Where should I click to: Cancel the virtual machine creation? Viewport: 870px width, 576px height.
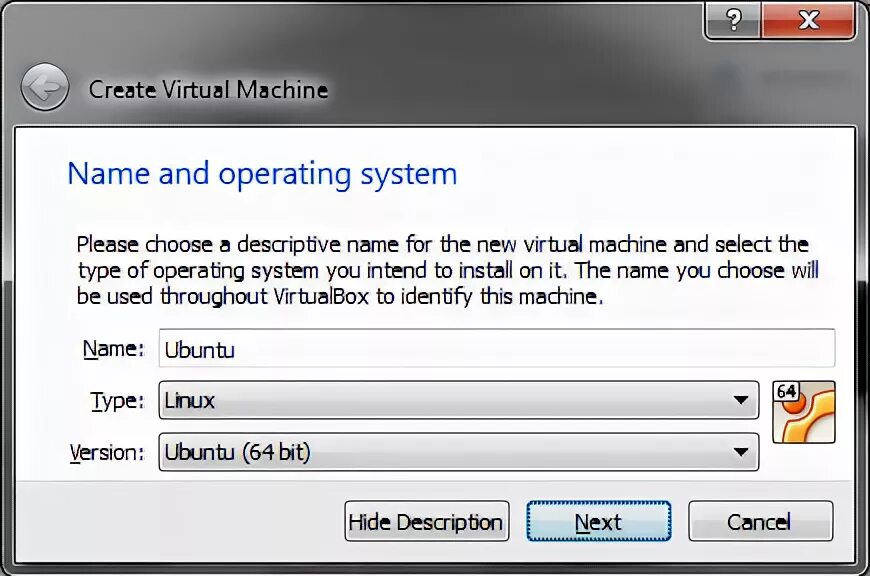point(761,521)
